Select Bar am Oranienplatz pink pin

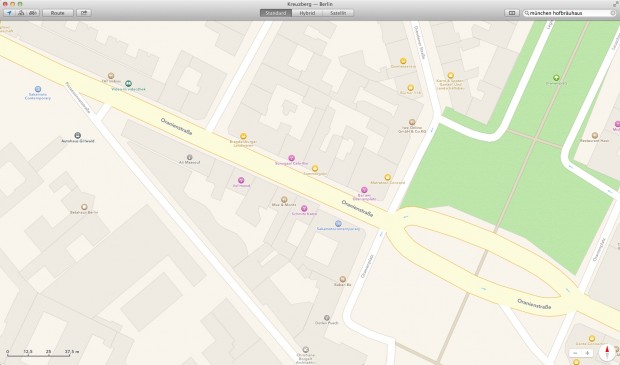pyautogui.click(x=364, y=190)
